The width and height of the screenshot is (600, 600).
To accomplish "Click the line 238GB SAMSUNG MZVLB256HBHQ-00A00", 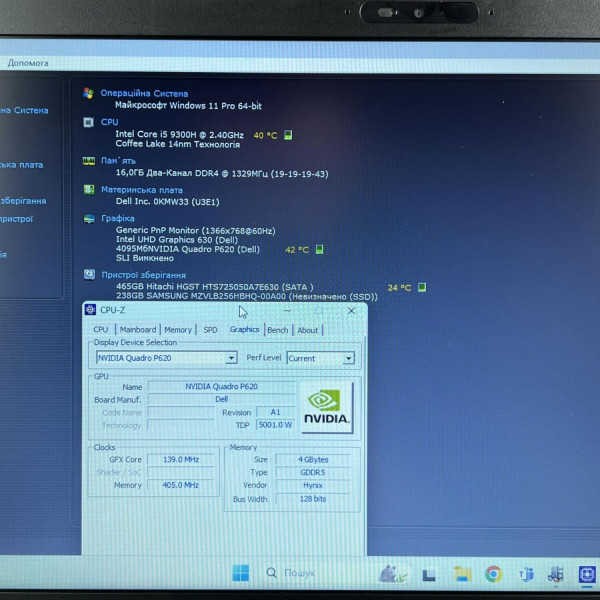I will 247,296.
